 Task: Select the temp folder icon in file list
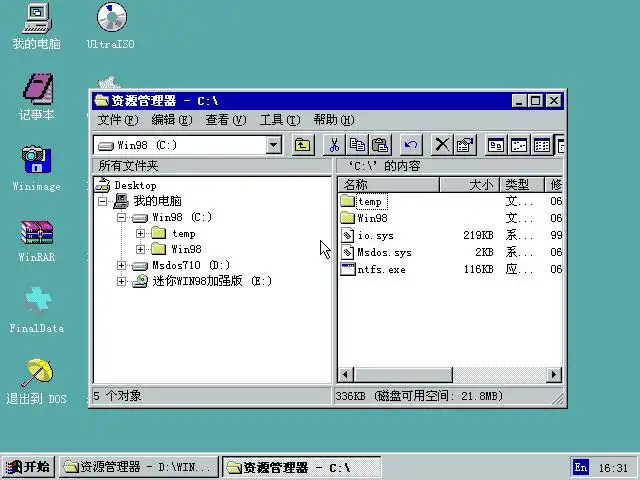[347, 201]
